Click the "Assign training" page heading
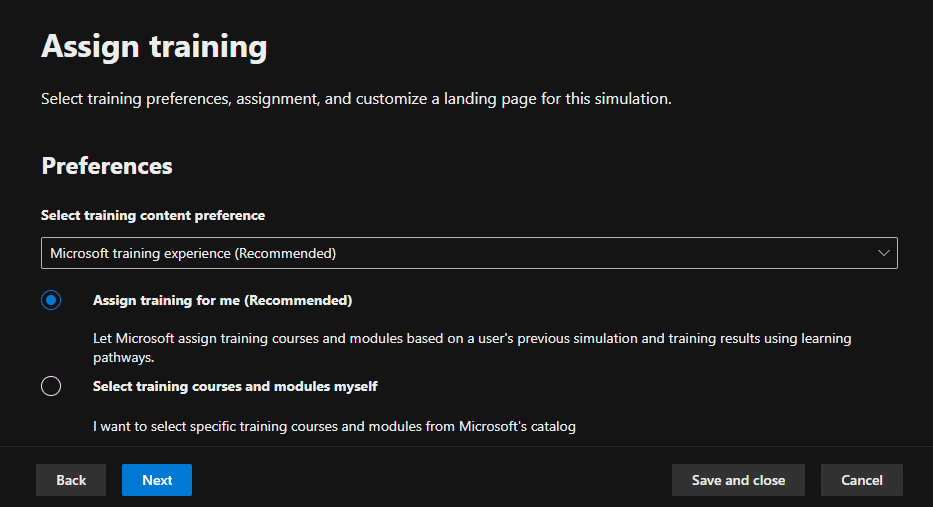This screenshot has width=933, height=507. (x=154, y=46)
